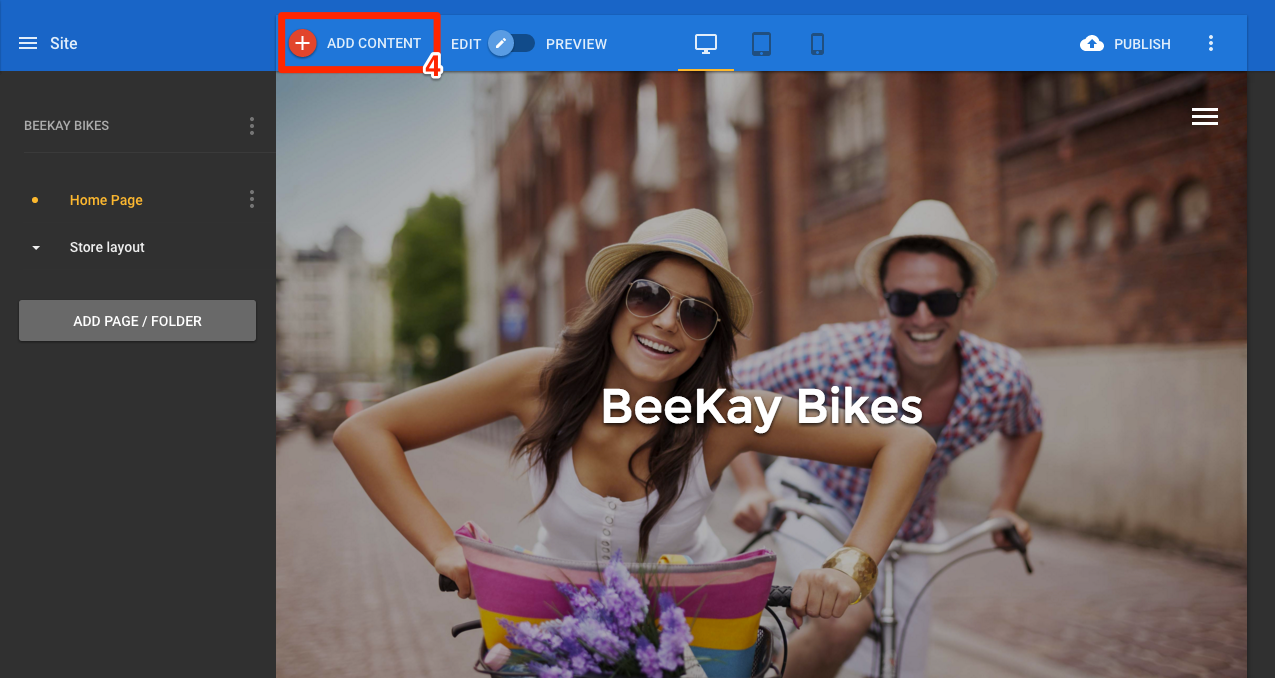Click the Preview label

[576, 44]
